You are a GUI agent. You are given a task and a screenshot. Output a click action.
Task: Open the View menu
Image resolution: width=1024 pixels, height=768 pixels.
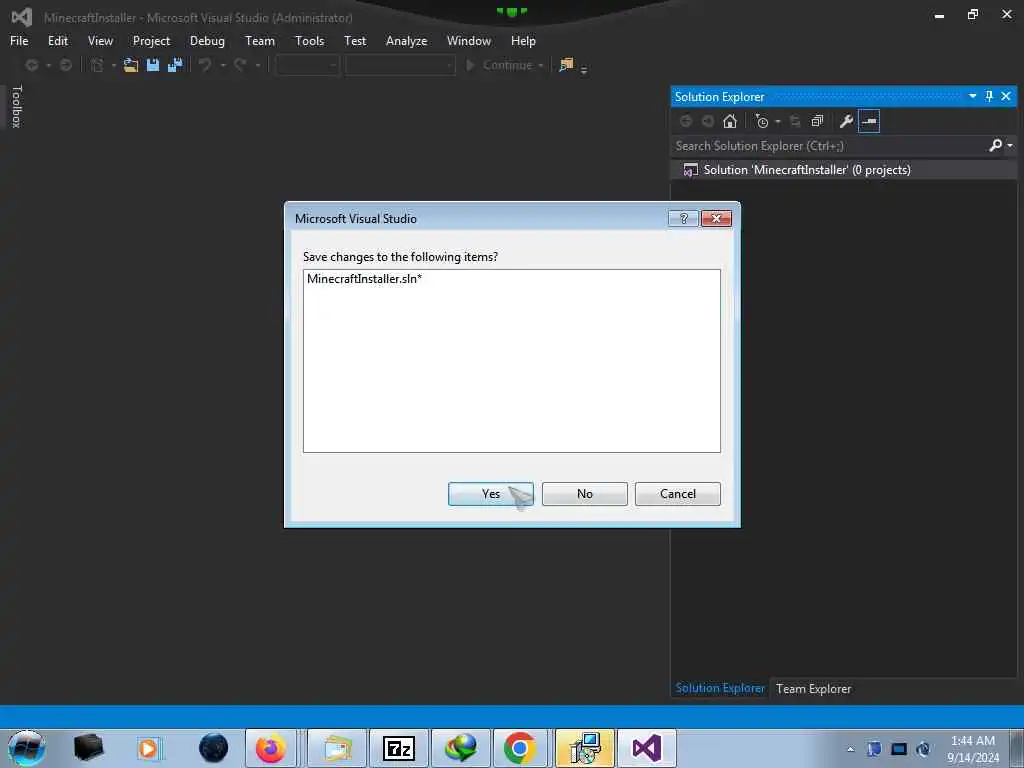(x=100, y=40)
